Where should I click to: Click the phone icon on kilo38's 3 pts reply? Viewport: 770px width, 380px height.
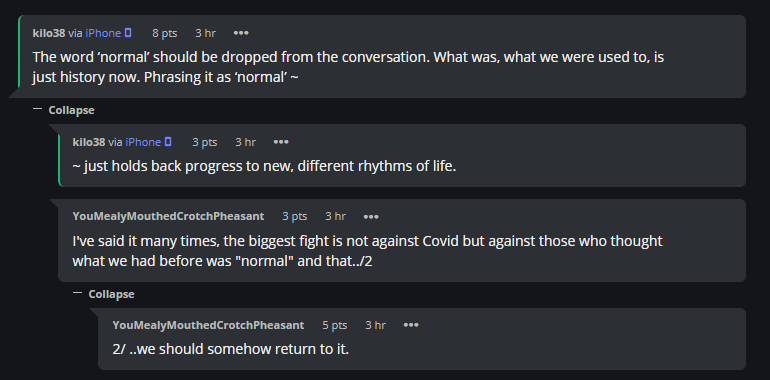click(x=168, y=142)
